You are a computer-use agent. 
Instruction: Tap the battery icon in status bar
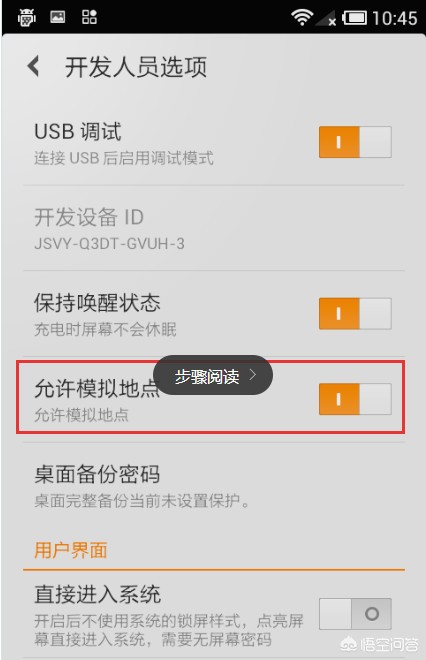tap(354, 18)
